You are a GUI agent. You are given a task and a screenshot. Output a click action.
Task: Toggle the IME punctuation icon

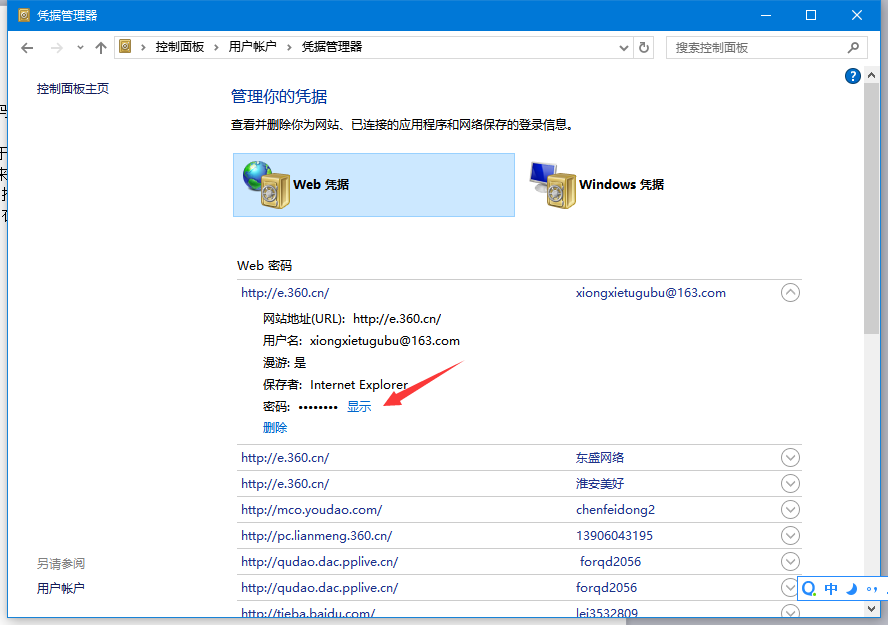(x=872, y=589)
